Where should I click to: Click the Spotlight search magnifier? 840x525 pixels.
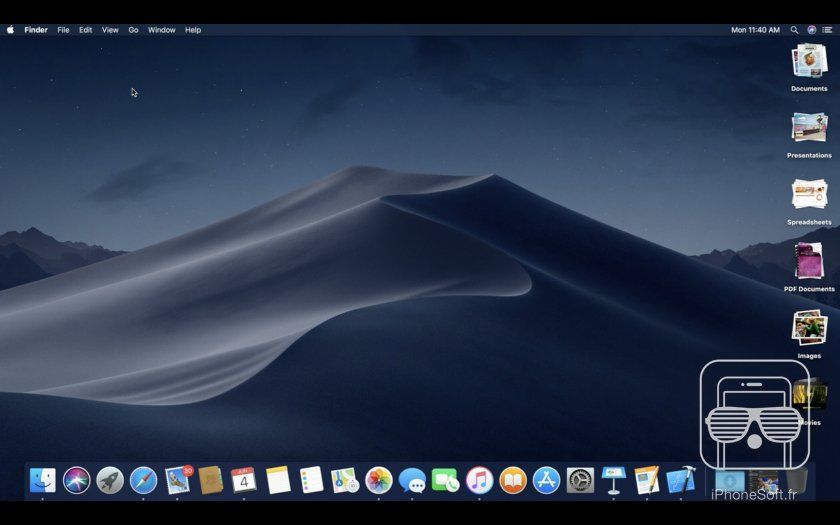click(x=794, y=30)
